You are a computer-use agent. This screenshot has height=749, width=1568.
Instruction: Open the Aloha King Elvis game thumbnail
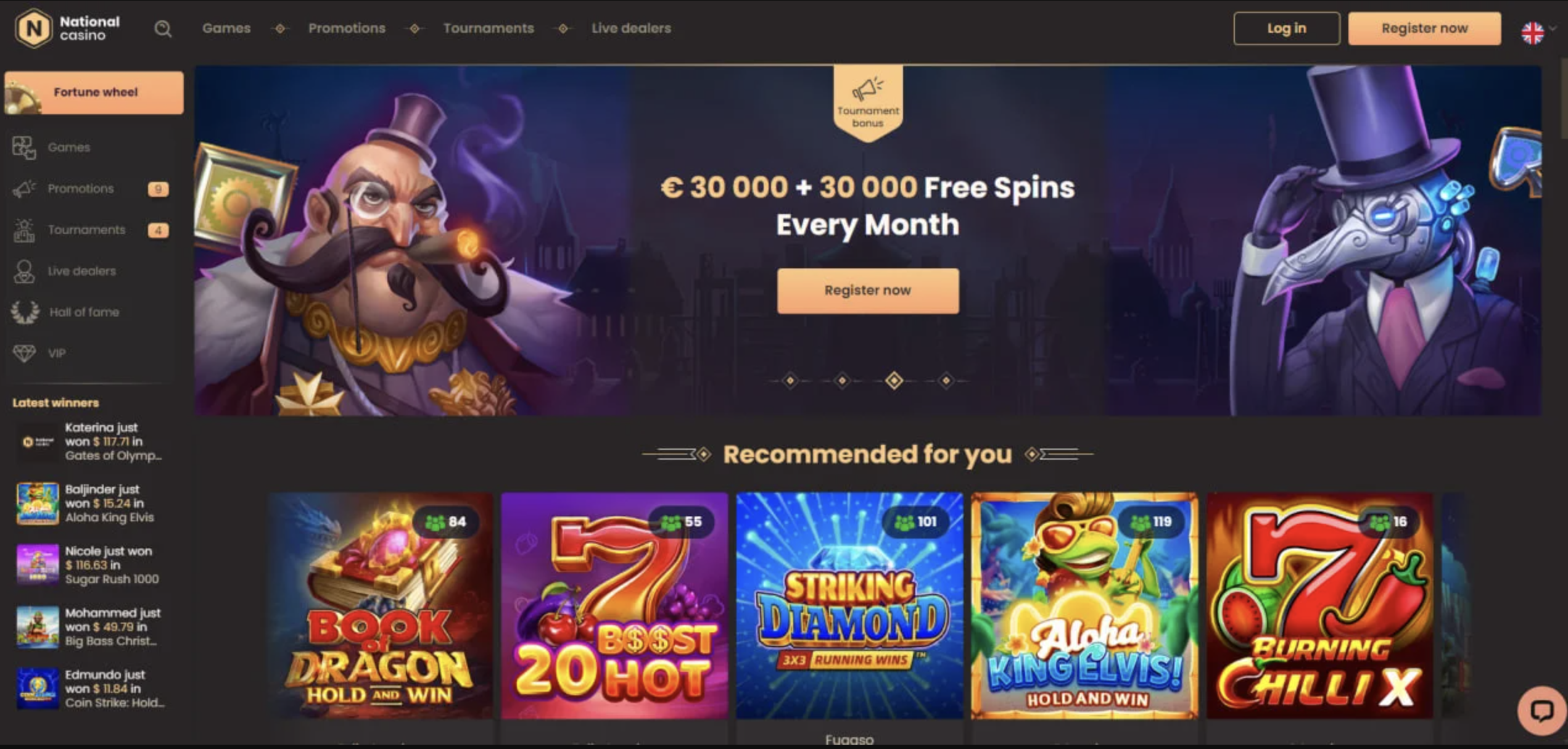tap(1084, 605)
